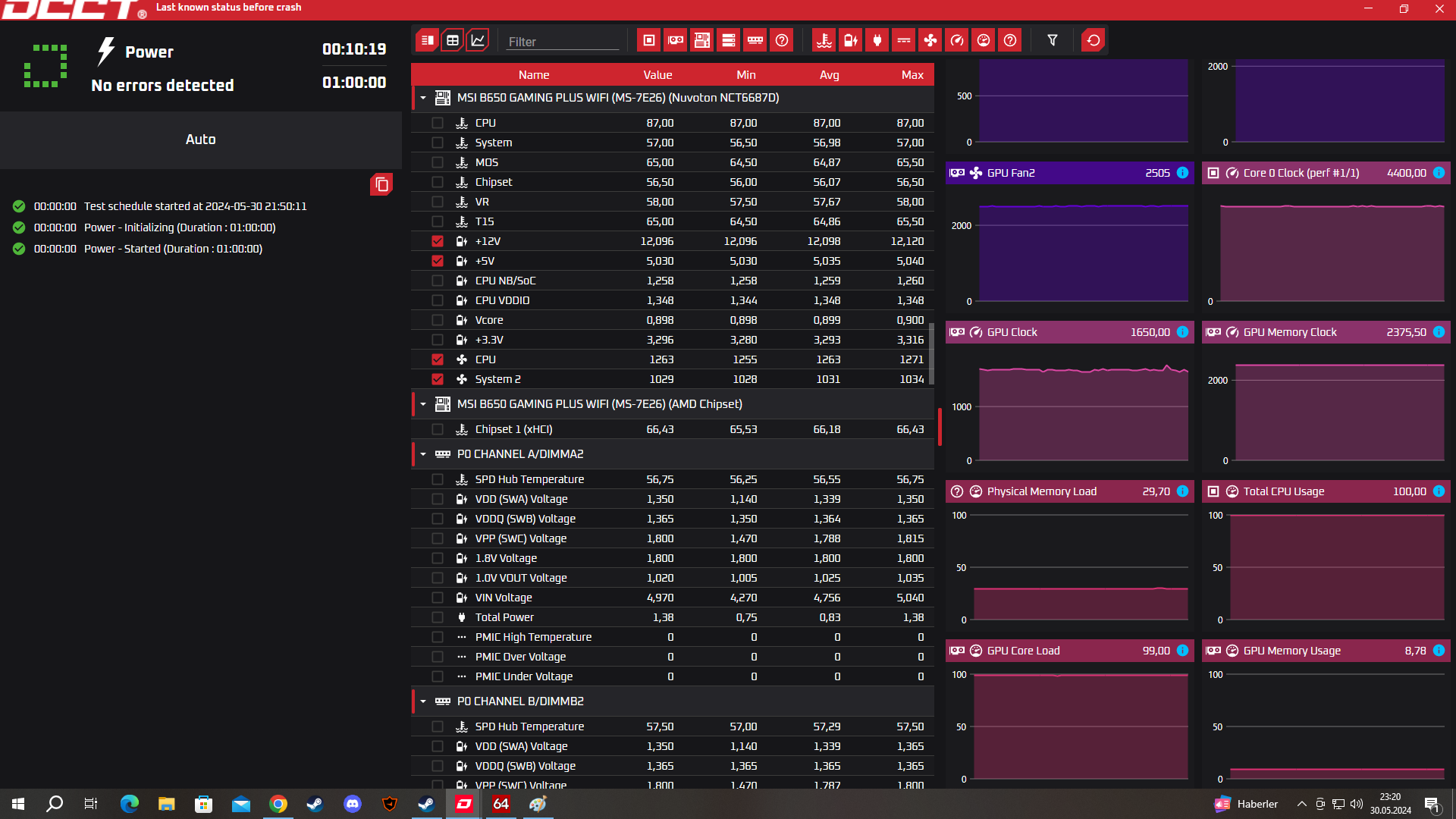Sort table by Name column header

point(533,74)
